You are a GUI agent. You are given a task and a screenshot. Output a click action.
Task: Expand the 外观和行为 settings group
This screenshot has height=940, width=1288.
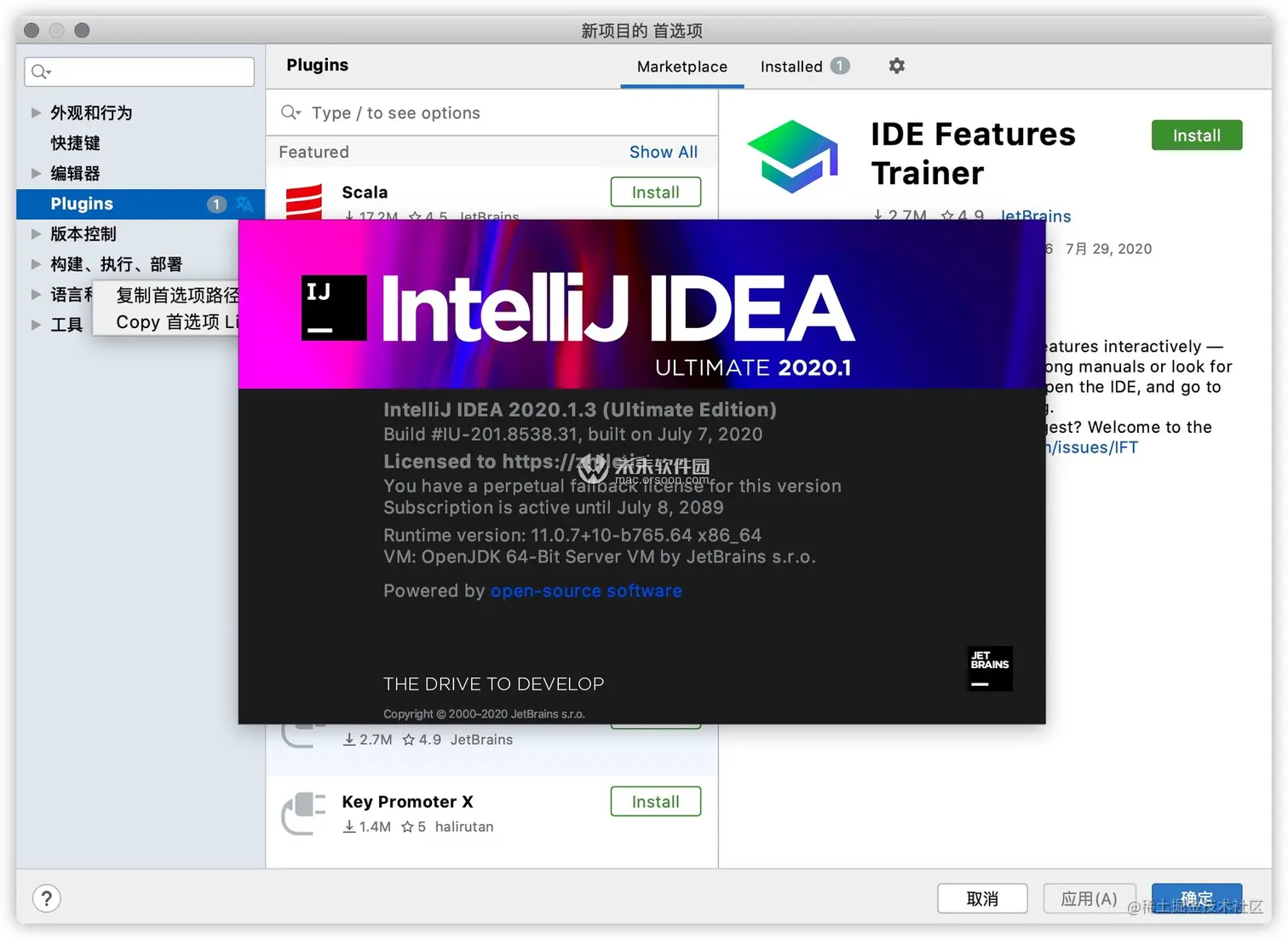(x=36, y=112)
